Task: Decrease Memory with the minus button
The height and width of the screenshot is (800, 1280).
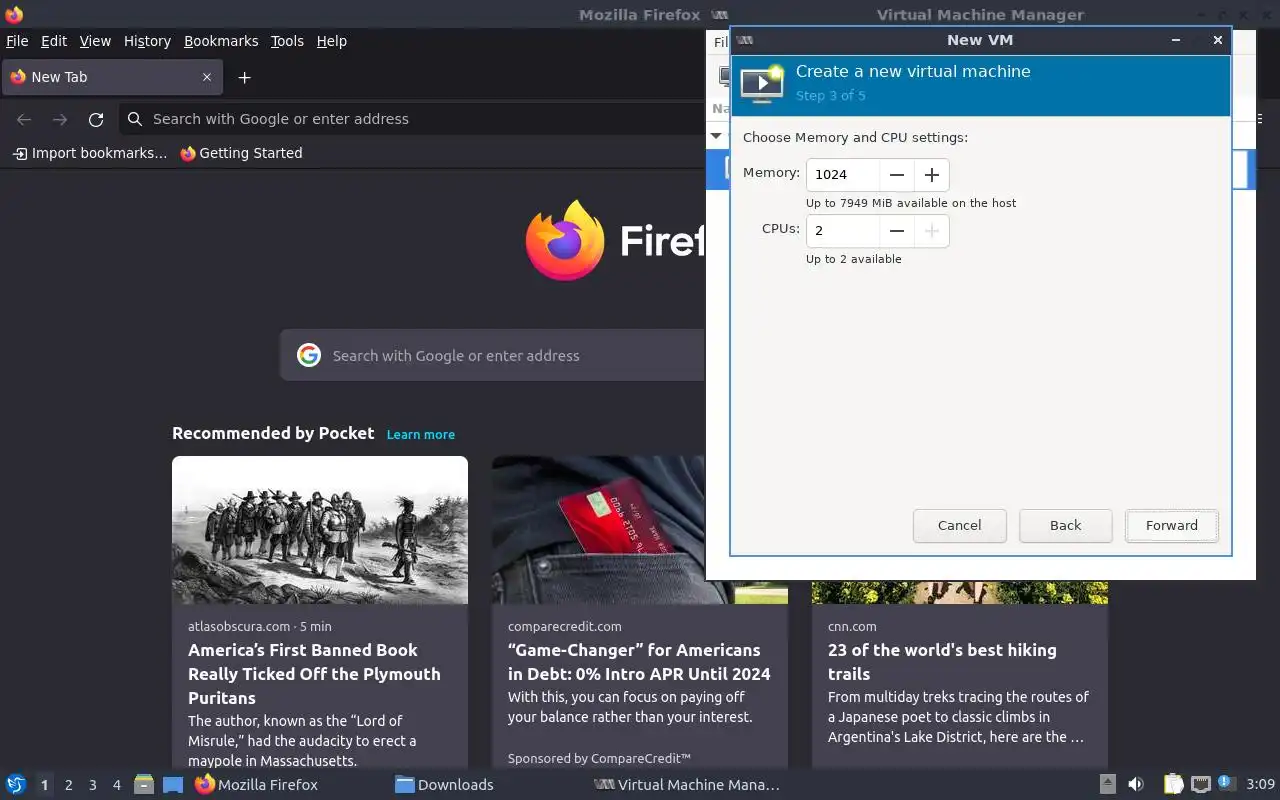Action: (x=897, y=174)
